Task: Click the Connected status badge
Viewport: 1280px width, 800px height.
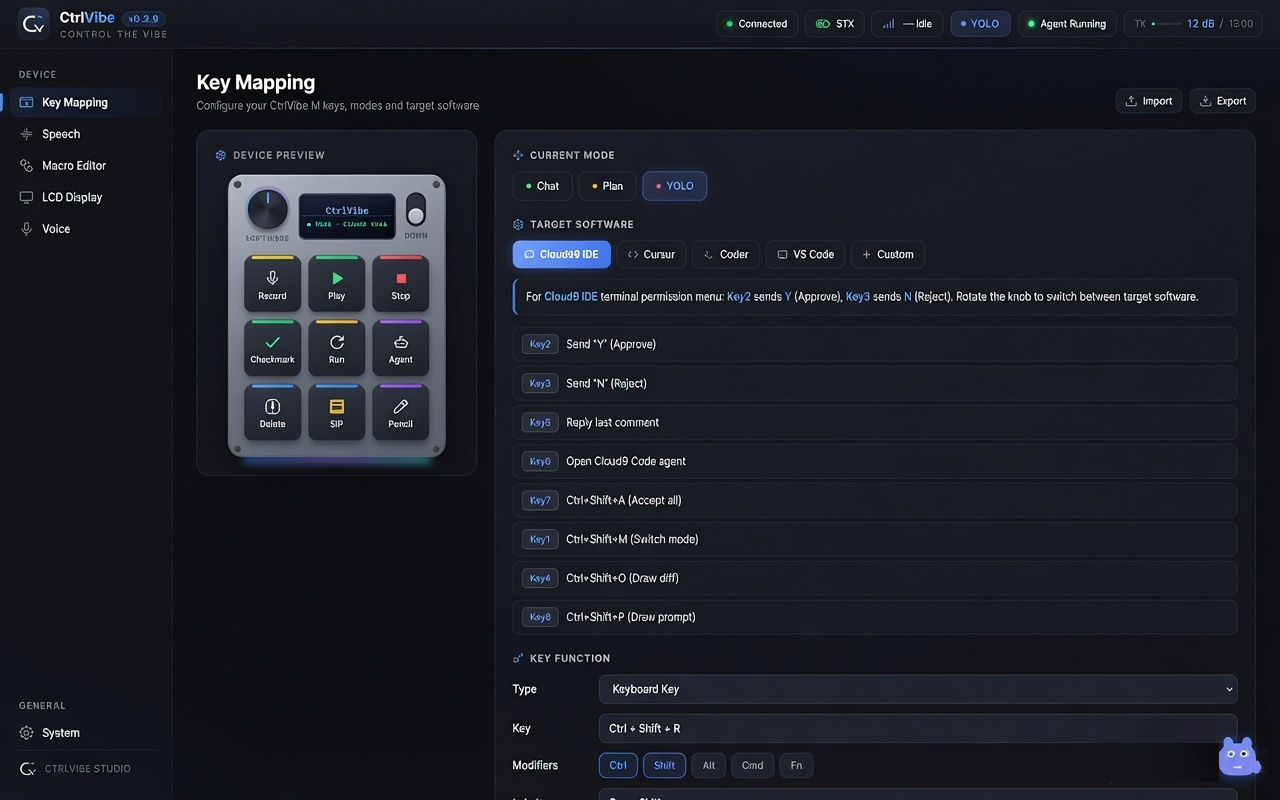Action: (x=757, y=24)
